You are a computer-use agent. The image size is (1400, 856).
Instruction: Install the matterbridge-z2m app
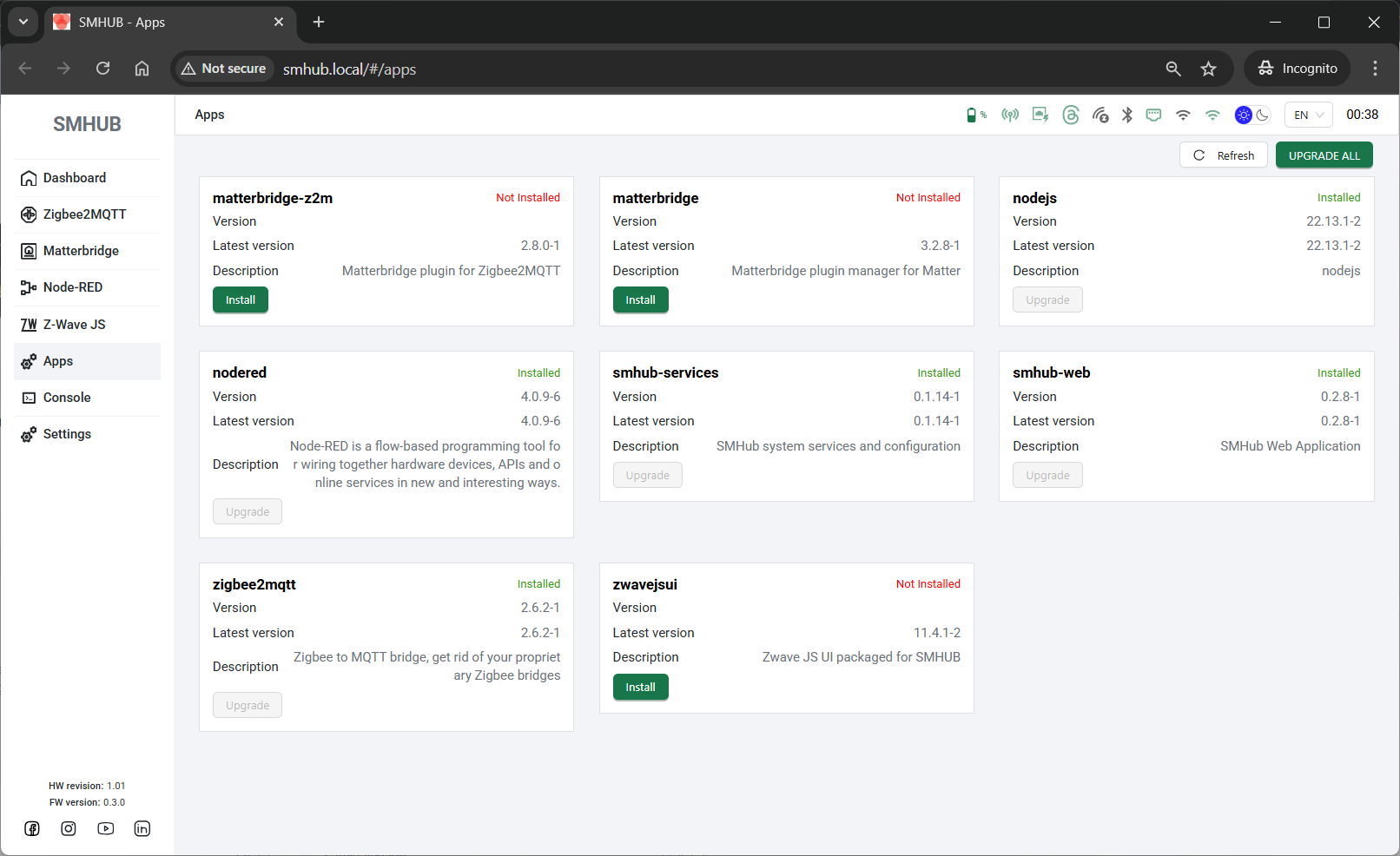(241, 300)
